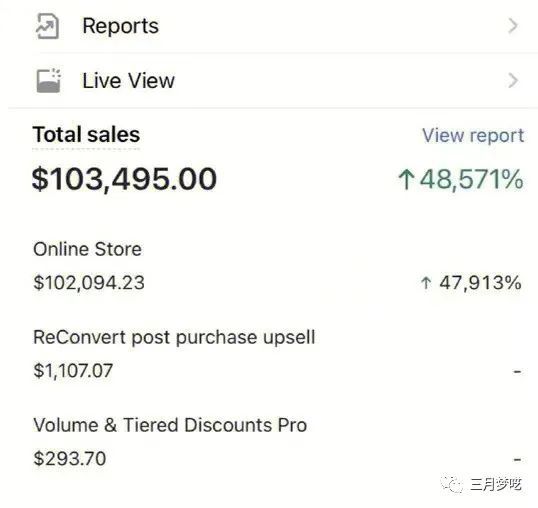Image resolution: width=538 pixels, height=508 pixels.
Task: Click the 48,571% growth figure
Action: tap(472, 179)
